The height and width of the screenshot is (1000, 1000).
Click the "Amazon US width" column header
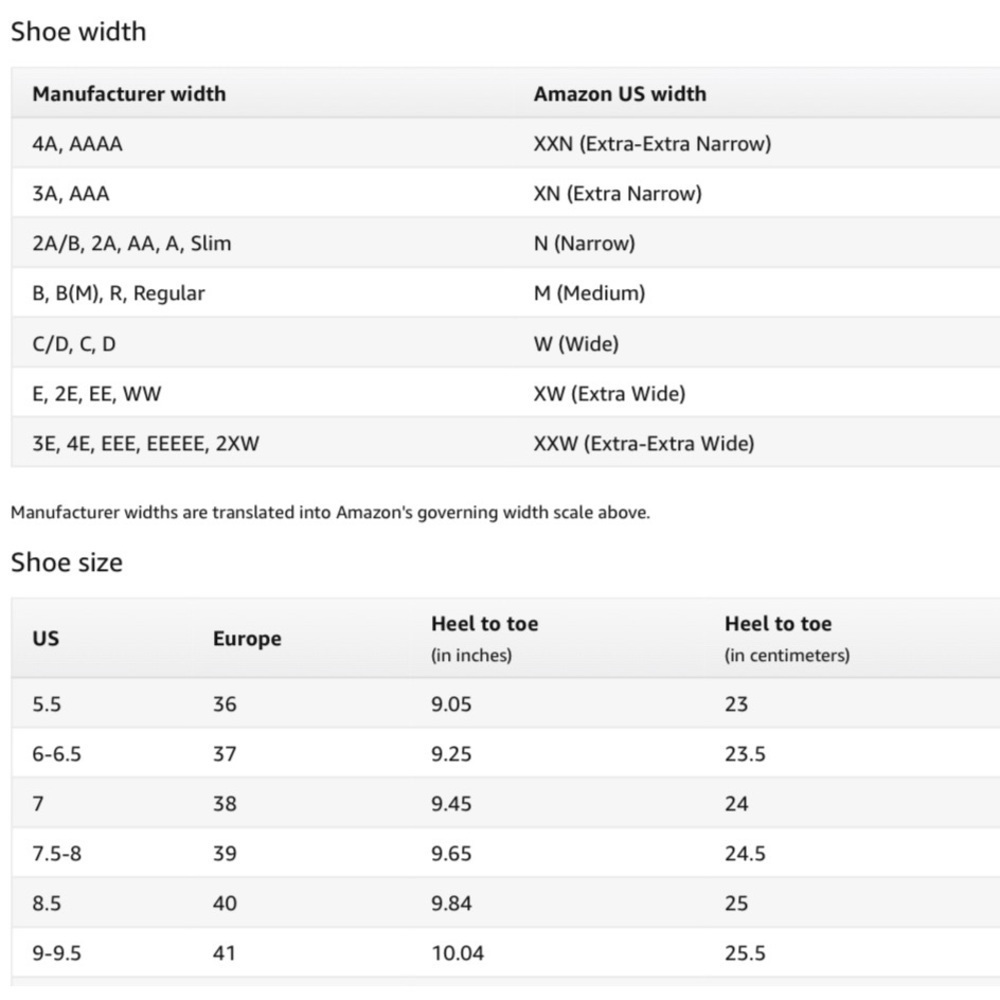coord(619,94)
